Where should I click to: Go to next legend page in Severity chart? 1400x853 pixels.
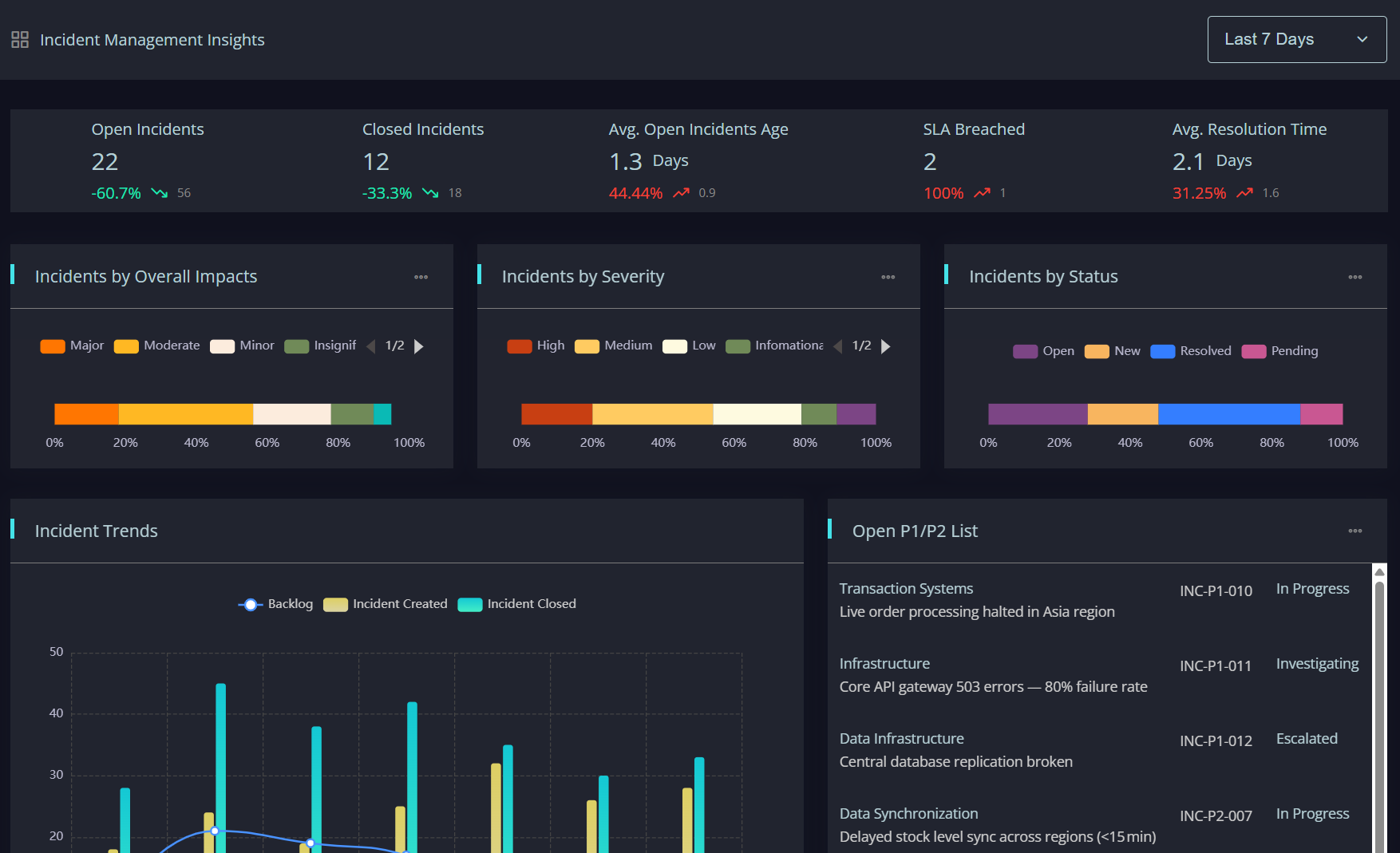coord(885,346)
